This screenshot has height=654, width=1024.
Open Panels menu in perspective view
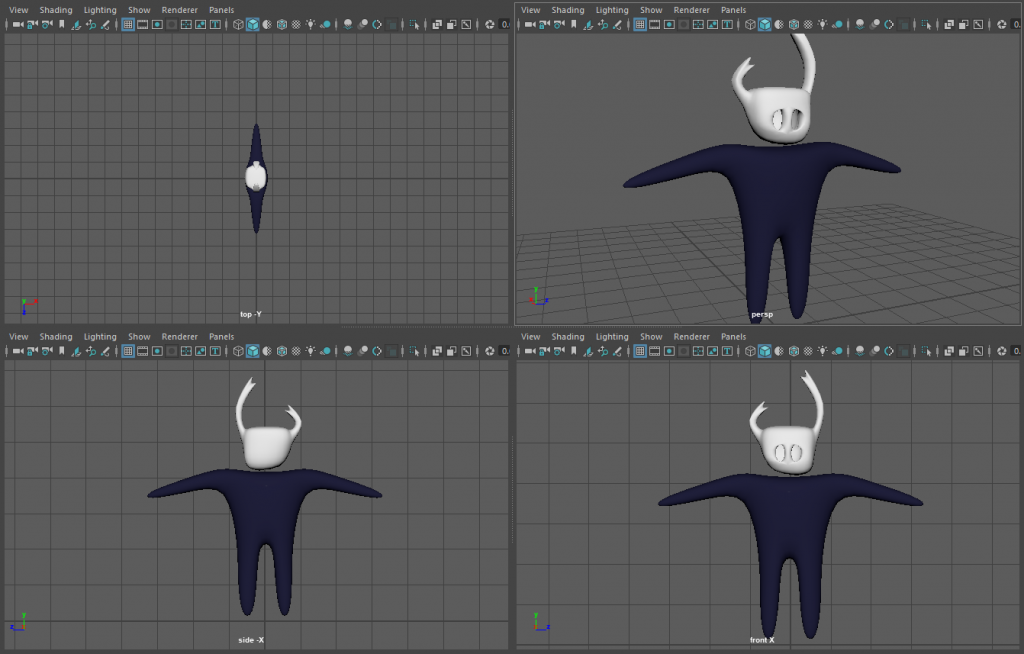tap(733, 10)
